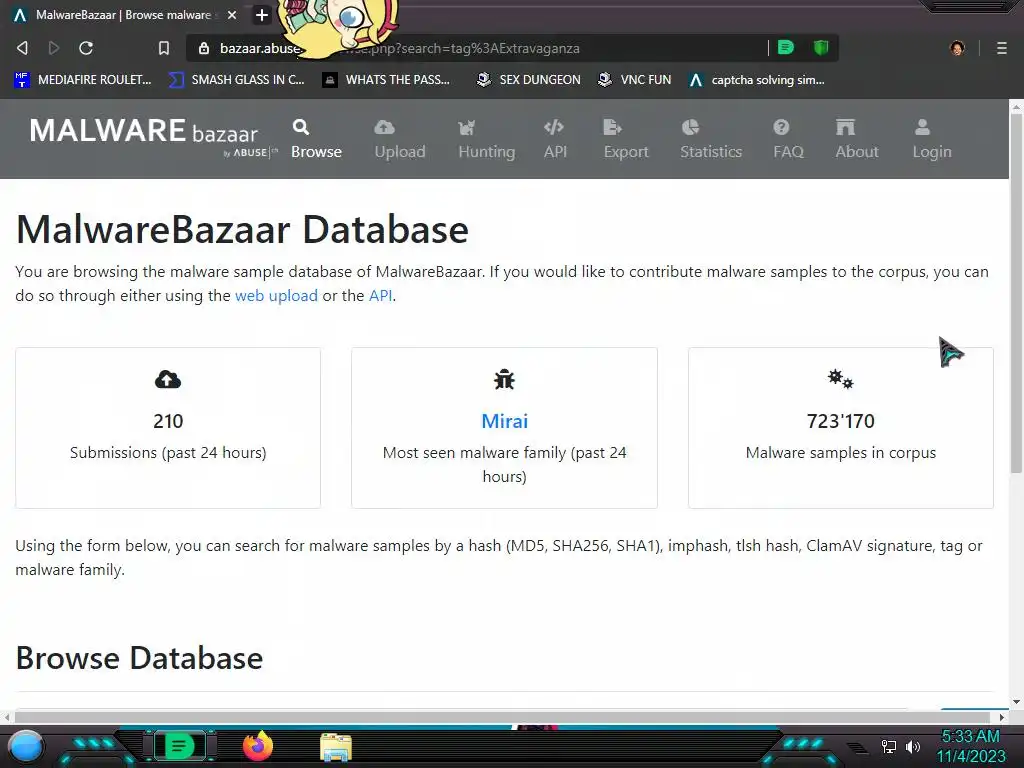Open the captcha solving sim... bookmark
This screenshot has height=768, width=1024.
[756, 80]
